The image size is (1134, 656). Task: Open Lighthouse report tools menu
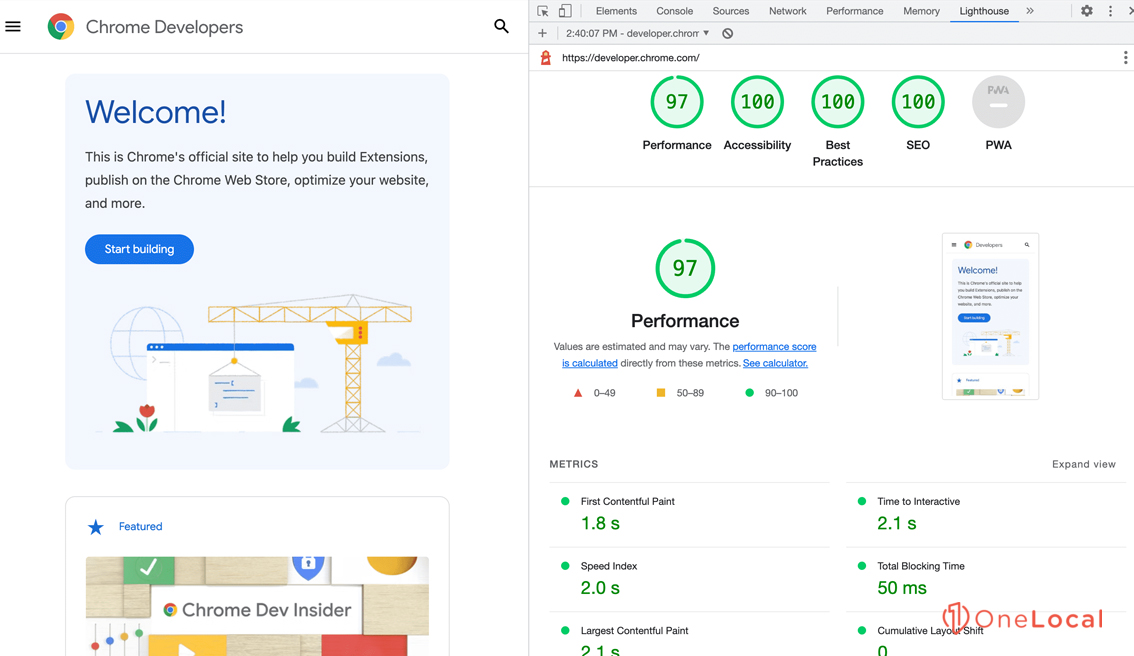point(1125,58)
